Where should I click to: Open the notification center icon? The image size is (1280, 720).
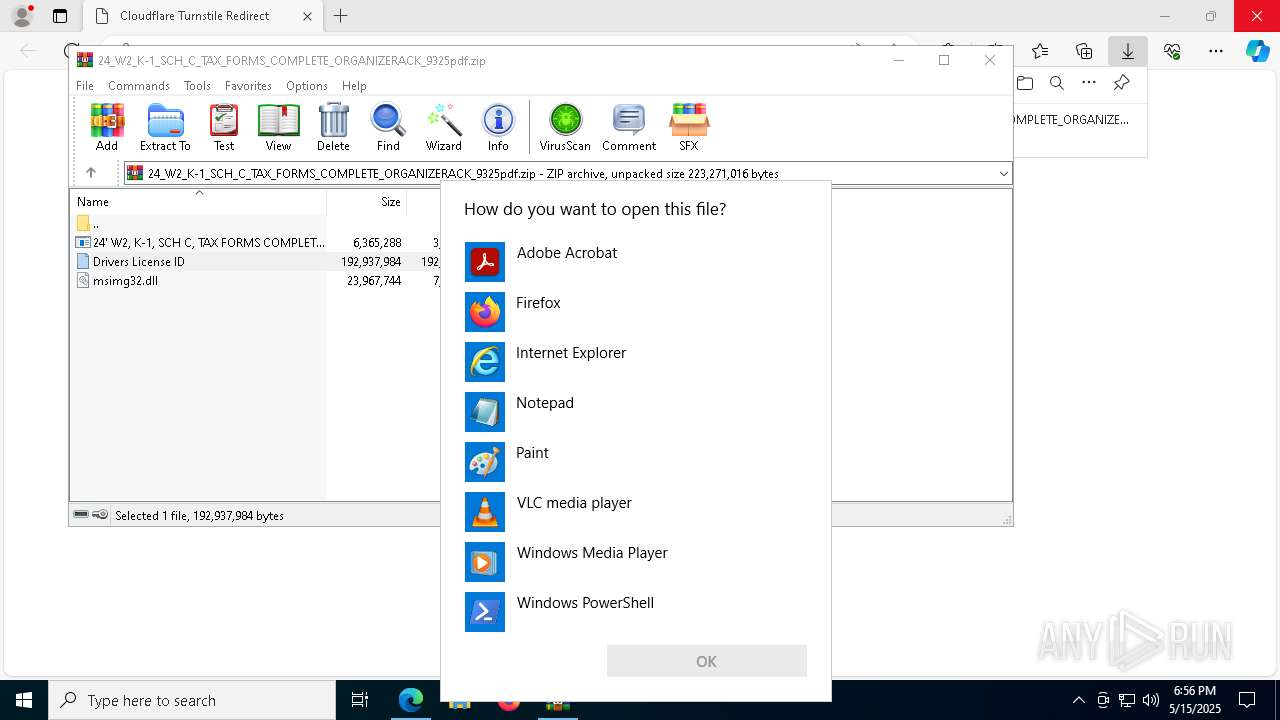(x=1247, y=700)
